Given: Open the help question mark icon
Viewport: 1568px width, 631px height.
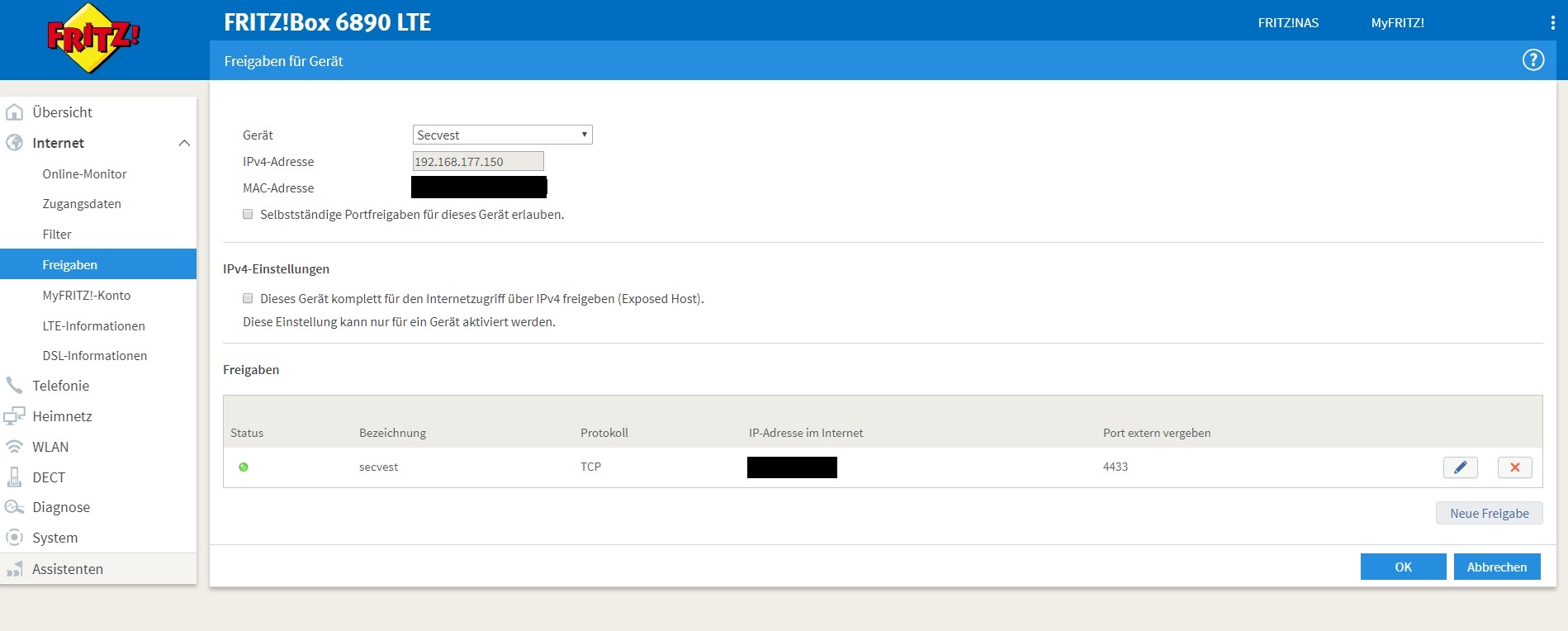Looking at the screenshot, I should point(1532,60).
